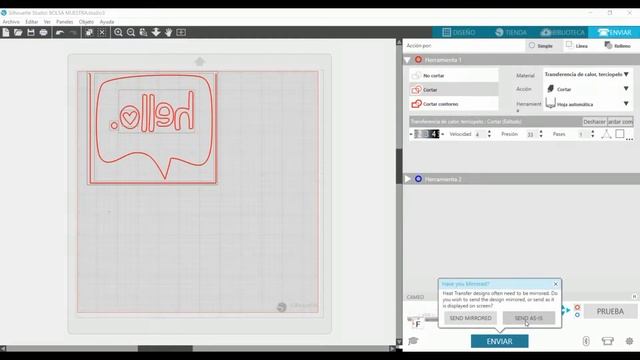Viewport: 640px width, 360px height.
Task: Open send panel gear settings
Action: 629,341
